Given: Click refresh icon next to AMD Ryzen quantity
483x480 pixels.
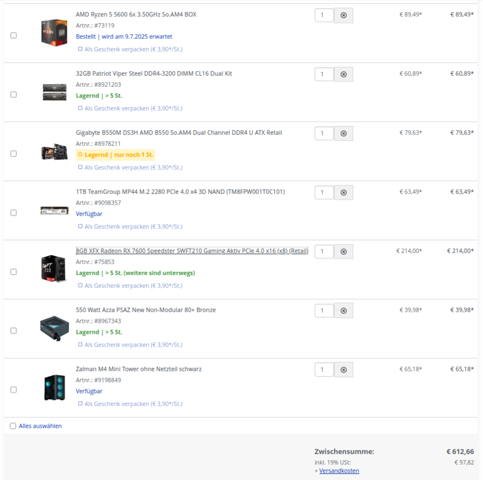Looking at the screenshot, I should [x=343, y=15].
